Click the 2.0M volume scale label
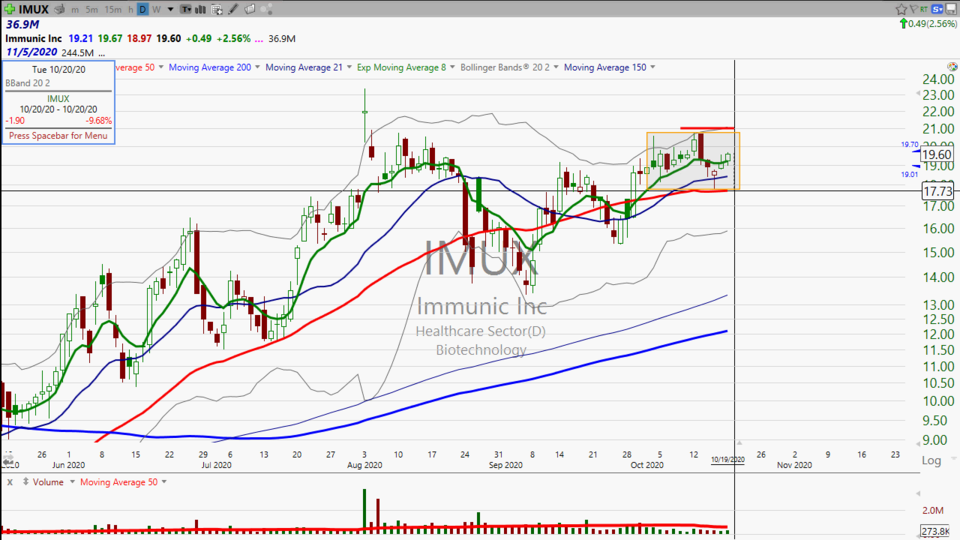 (x=933, y=510)
